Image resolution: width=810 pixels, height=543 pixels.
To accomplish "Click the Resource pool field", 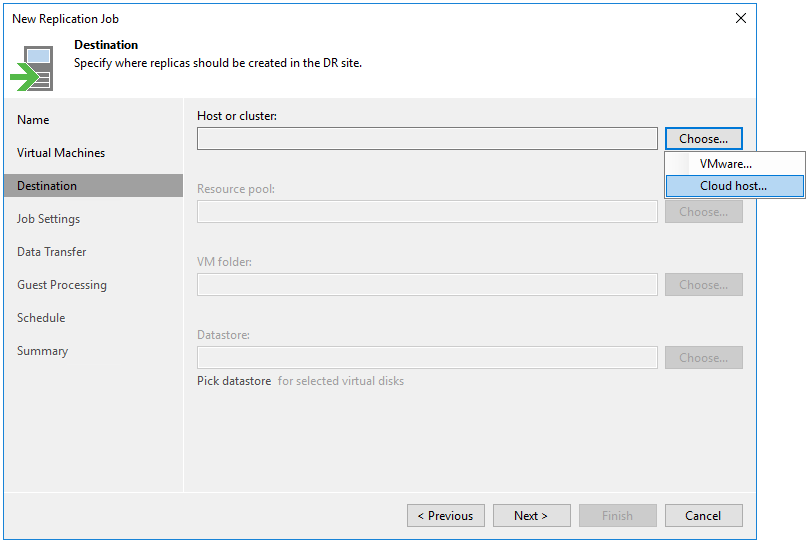I will (427, 212).
